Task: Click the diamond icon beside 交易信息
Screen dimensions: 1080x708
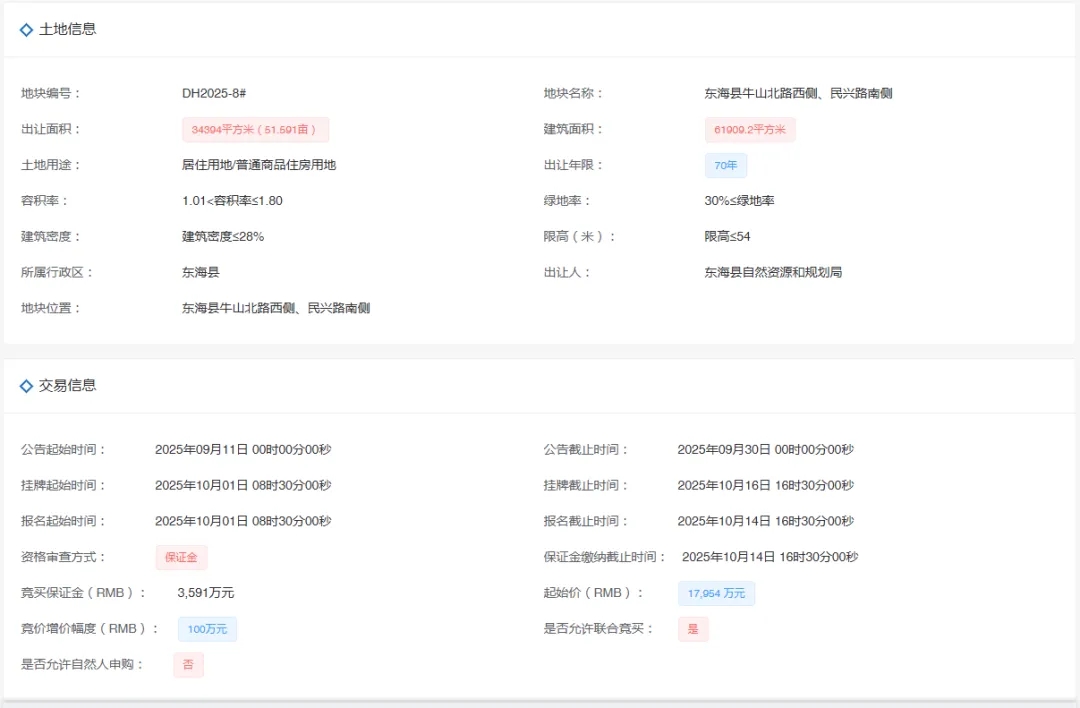Action: (26, 386)
